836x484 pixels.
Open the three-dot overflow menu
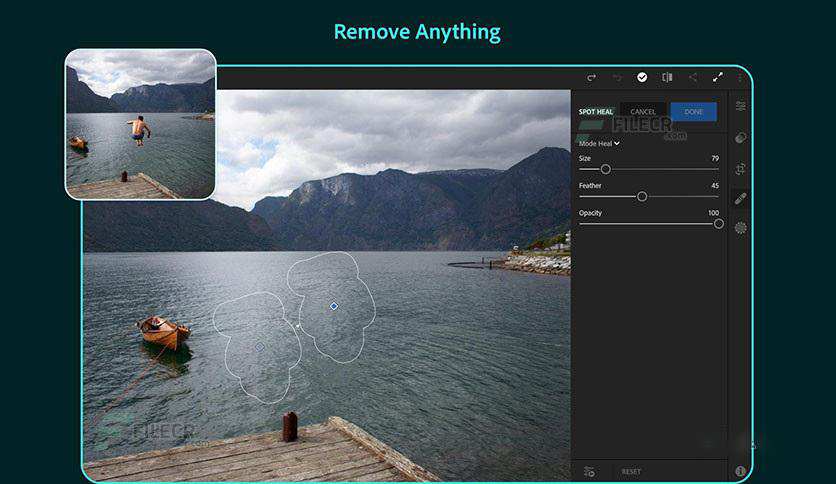pos(740,77)
